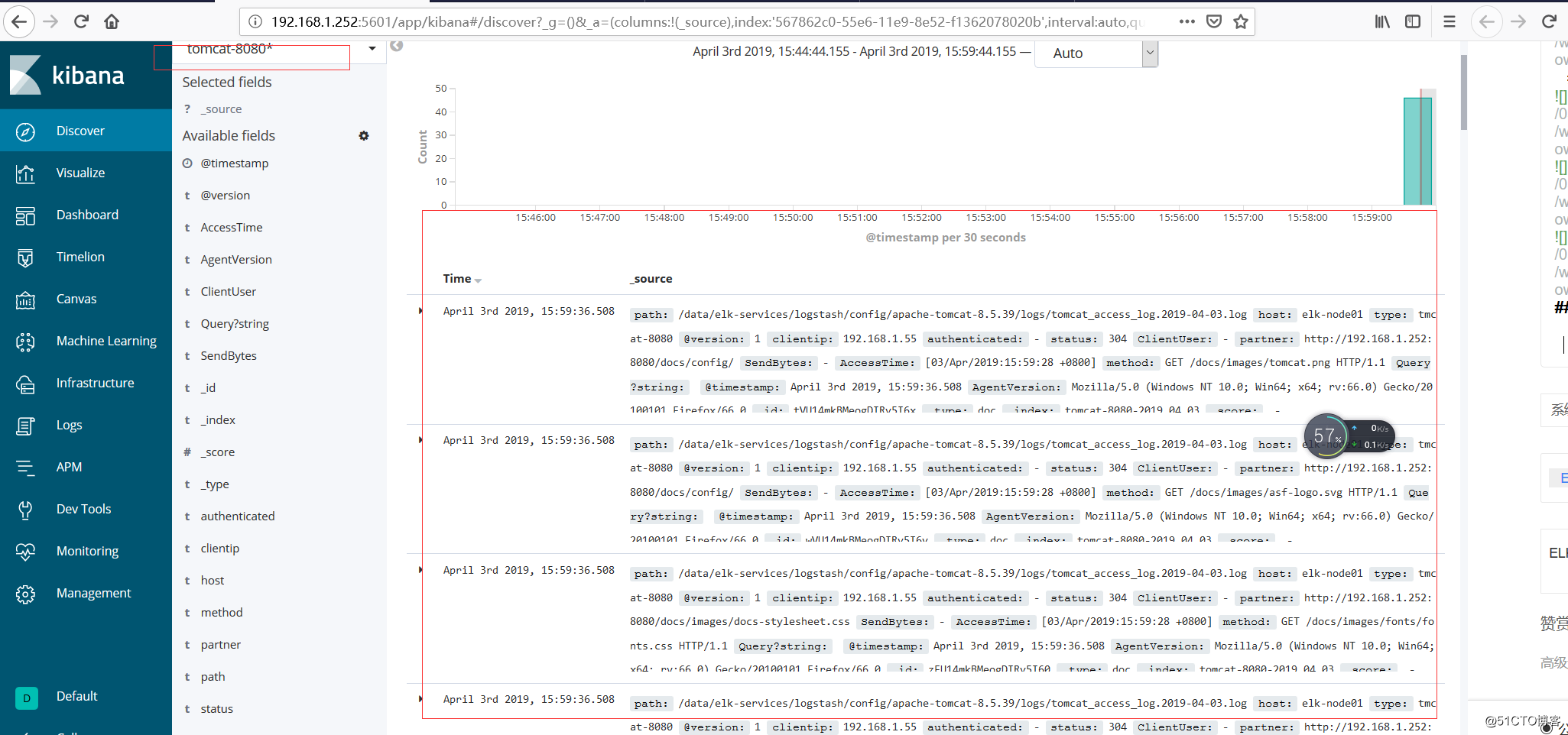
Task: Select the path field
Action: point(213,677)
